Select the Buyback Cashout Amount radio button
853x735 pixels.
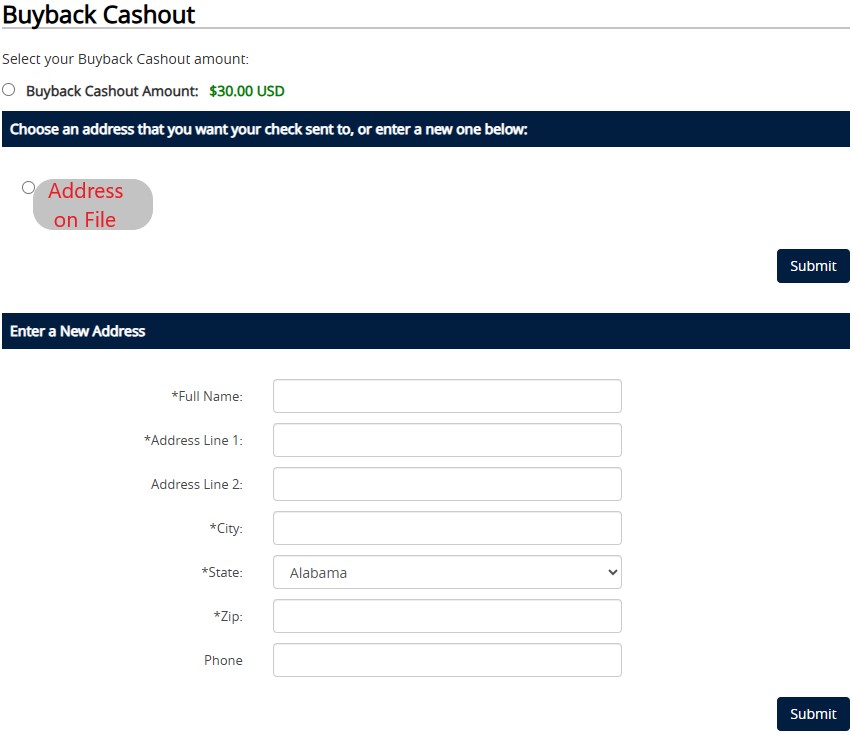[x=9, y=89]
